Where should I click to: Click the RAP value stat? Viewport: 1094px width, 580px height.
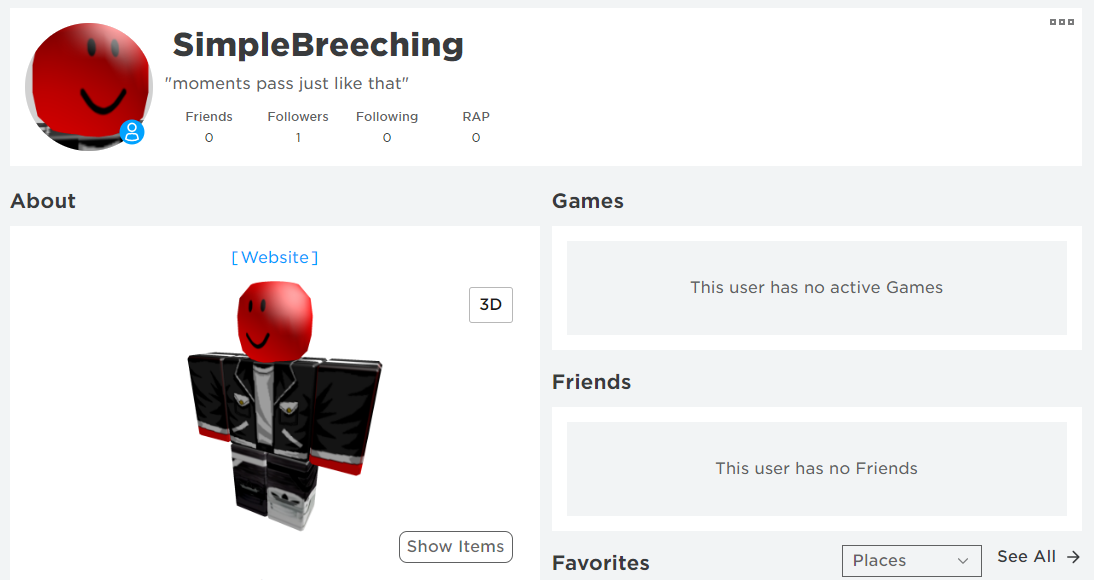point(476,126)
